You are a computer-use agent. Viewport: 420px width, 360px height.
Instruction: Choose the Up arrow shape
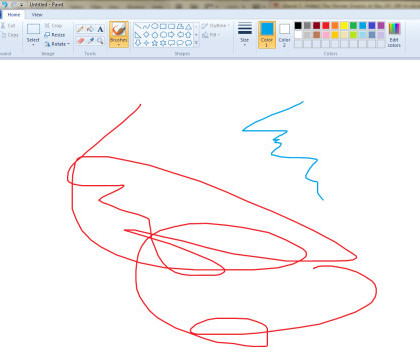pos(188,35)
